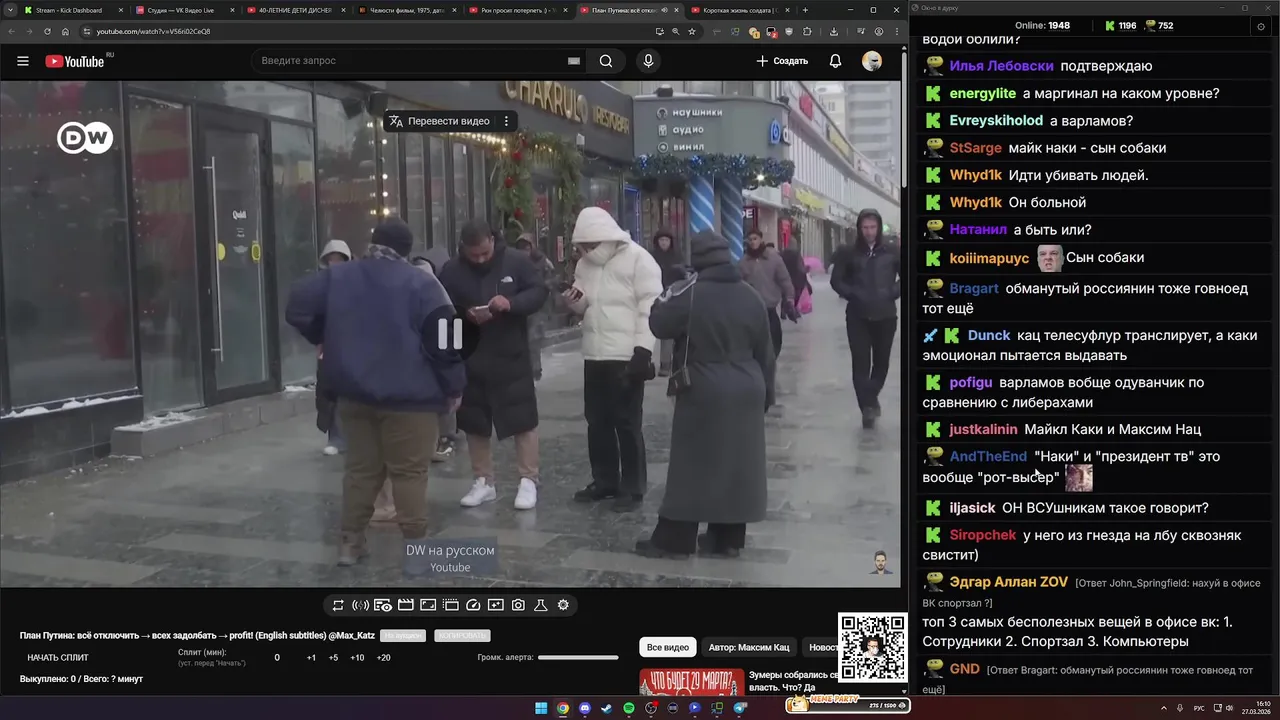Select the Автор: Максим Кац chip
This screenshot has height=720, width=1280.
749,648
